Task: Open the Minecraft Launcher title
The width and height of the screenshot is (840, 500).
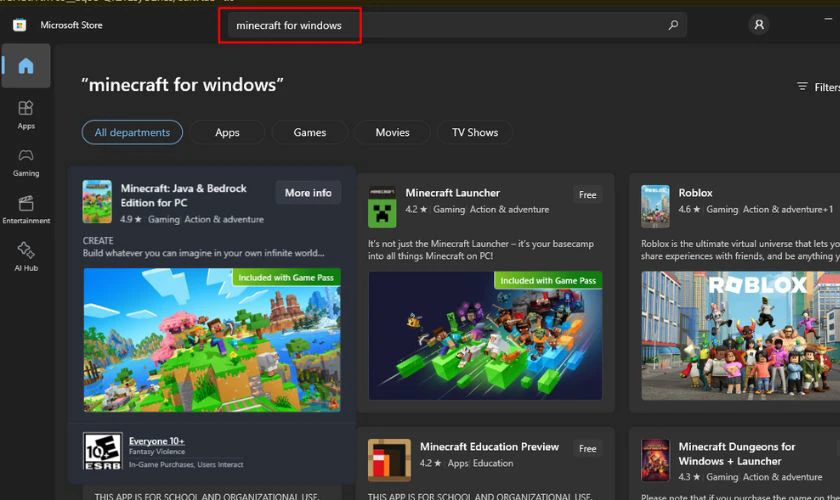Action: click(x=453, y=192)
